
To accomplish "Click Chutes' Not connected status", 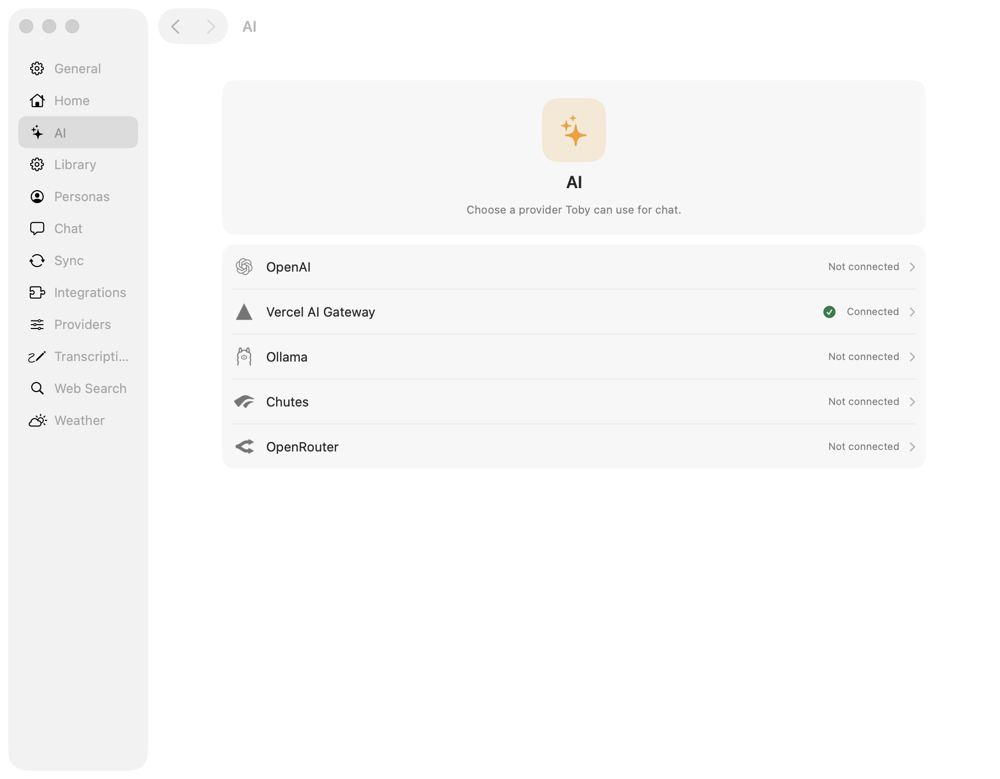I will click(x=864, y=401).
